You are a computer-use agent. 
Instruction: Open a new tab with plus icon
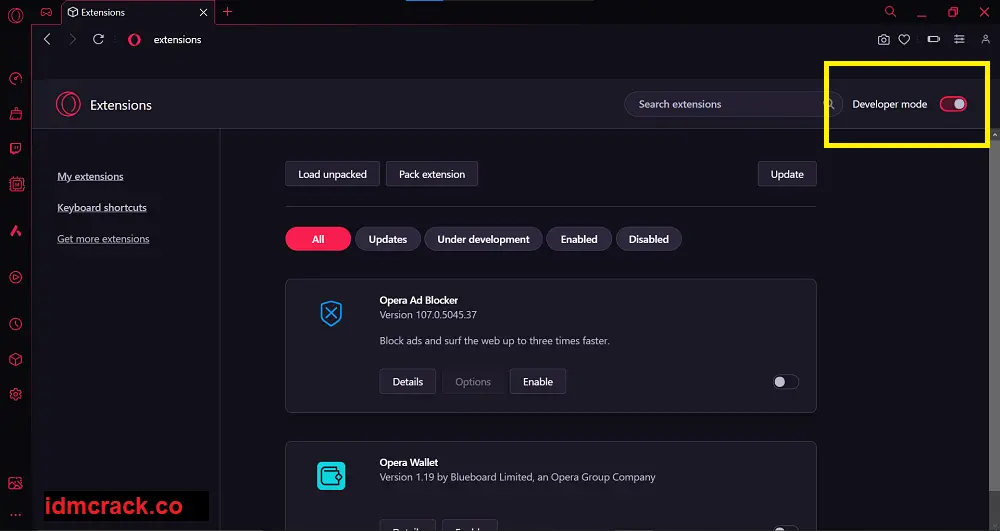[x=228, y=11]
